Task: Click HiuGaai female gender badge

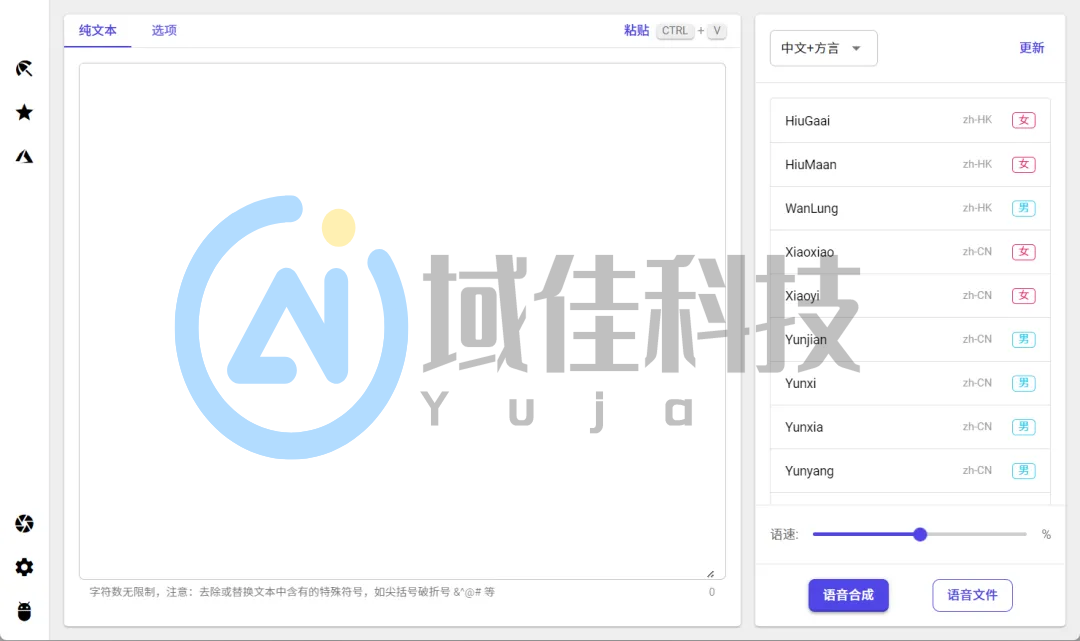Action: pyautogui.click(x=1024, y=120)
